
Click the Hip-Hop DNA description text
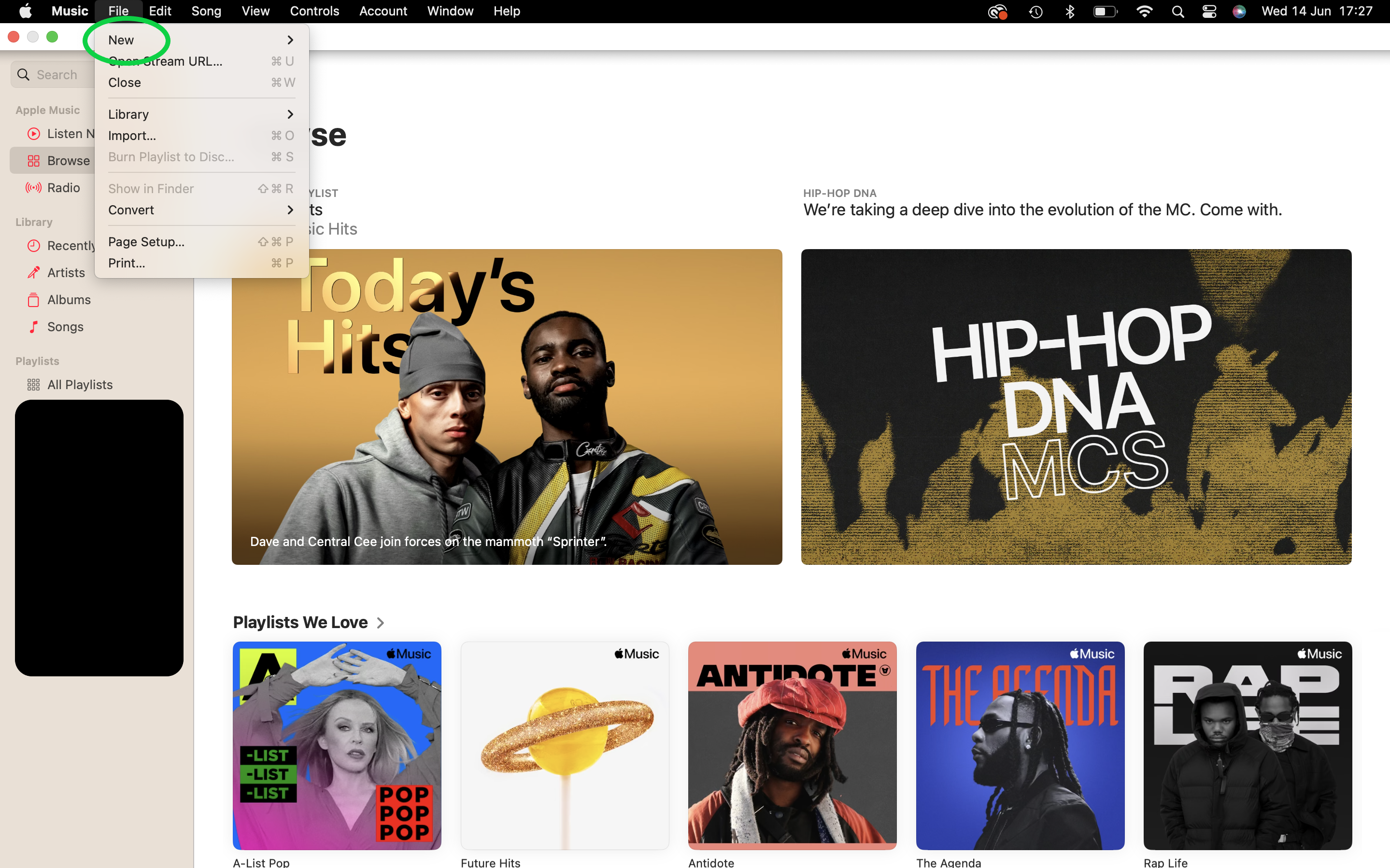pyautogui.click(x=1043, y=210)
